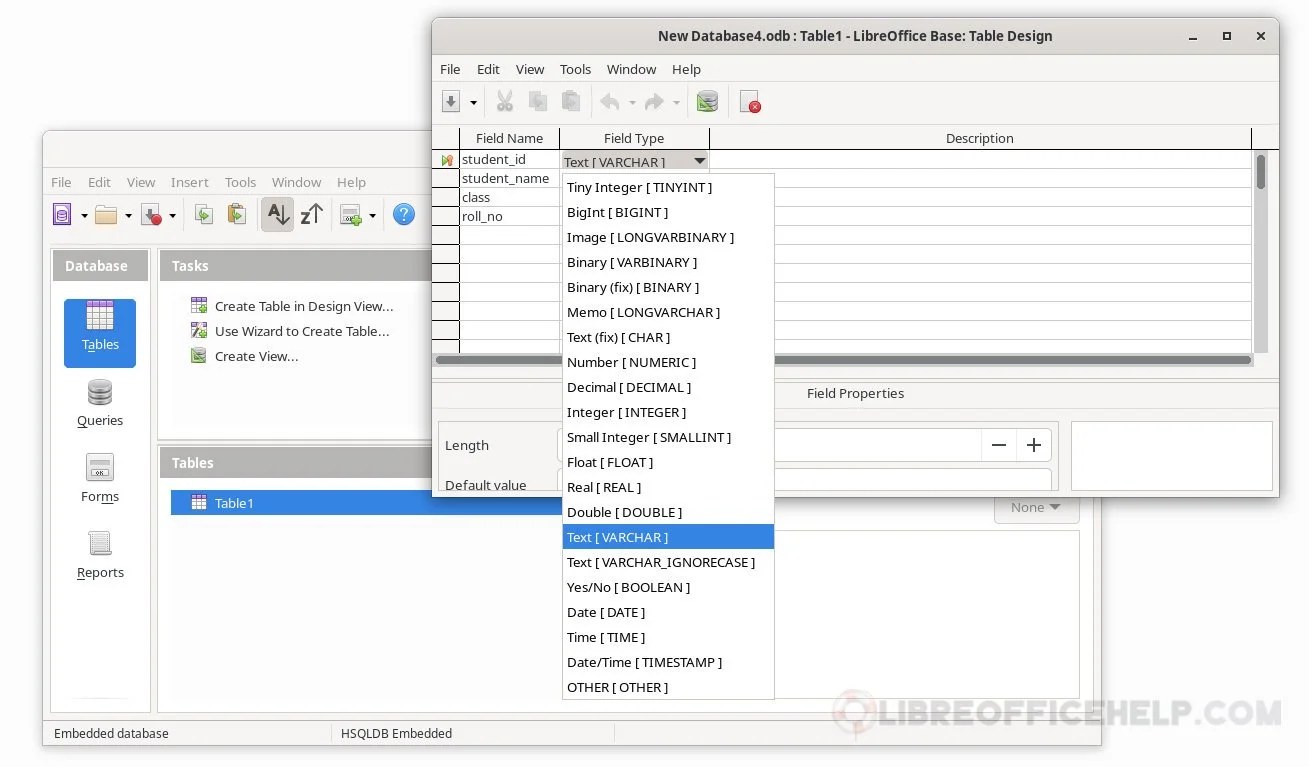Viewport: 1309px width, 767px height.
Task: Click the New Form icon in main toolbar
Action: 350,214
